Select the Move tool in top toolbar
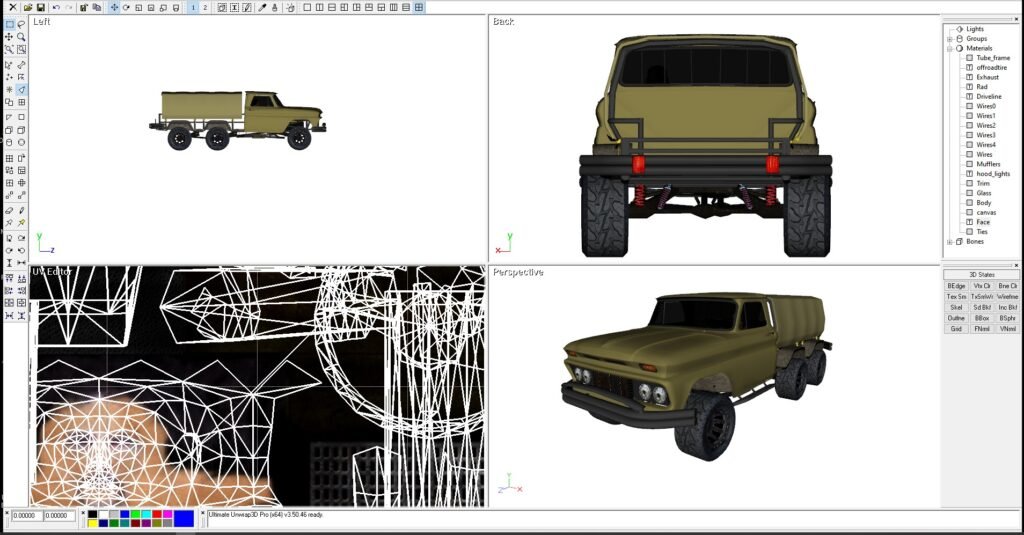Screen dimensions: 1024x535 coord(113,7)
